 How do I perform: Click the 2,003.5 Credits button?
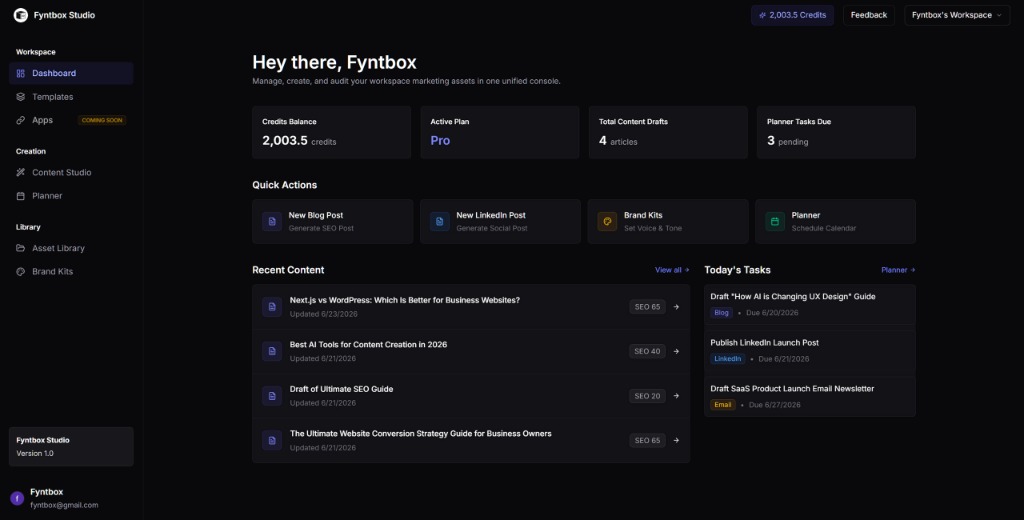pos(792,15)
